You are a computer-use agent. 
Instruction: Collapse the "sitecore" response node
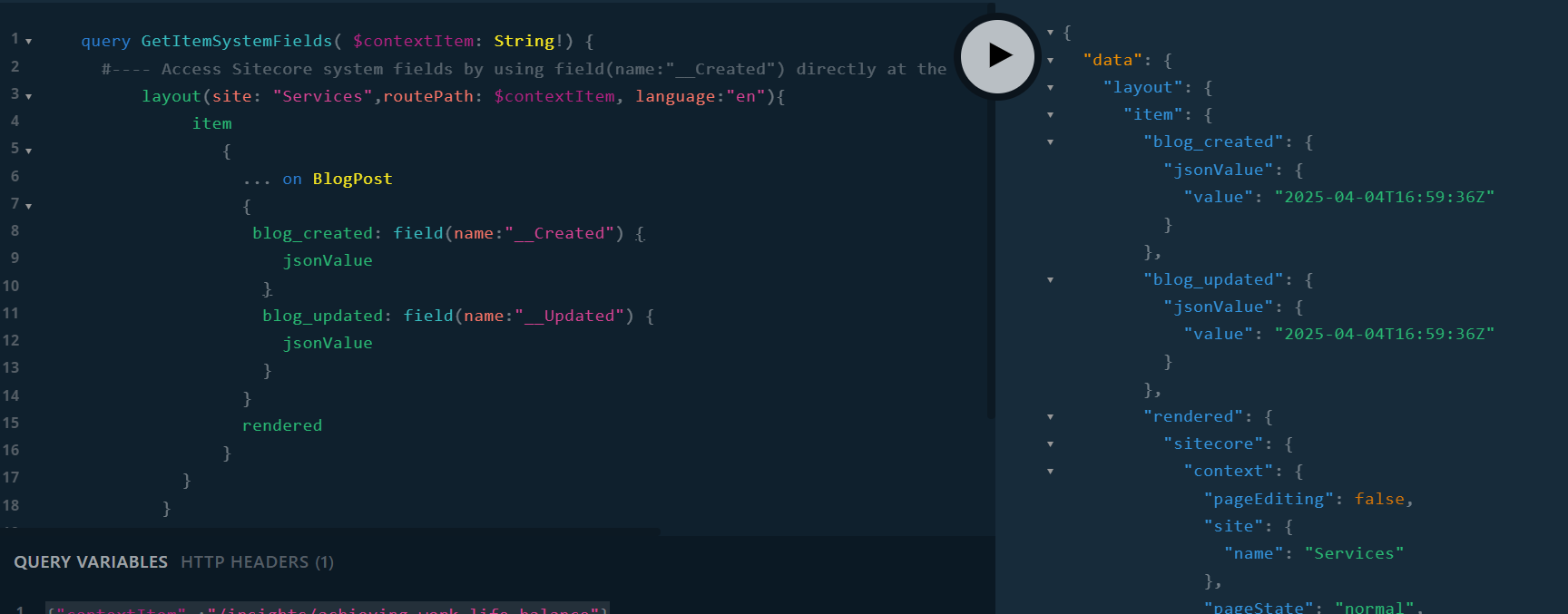(x=1050, y=444)
